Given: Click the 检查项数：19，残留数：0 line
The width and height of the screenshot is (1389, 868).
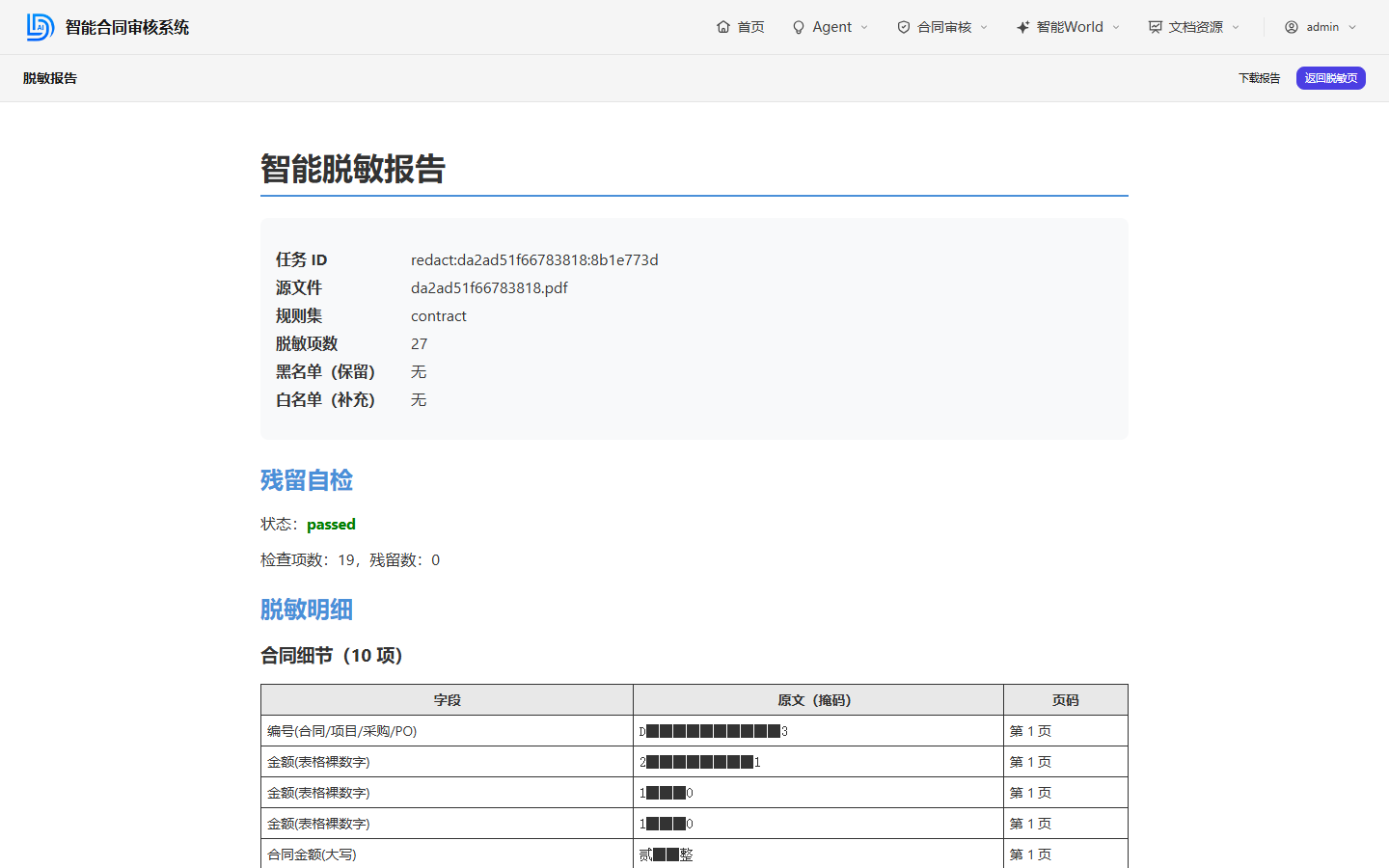Looking at the screenshot, I should click(350, 559).
